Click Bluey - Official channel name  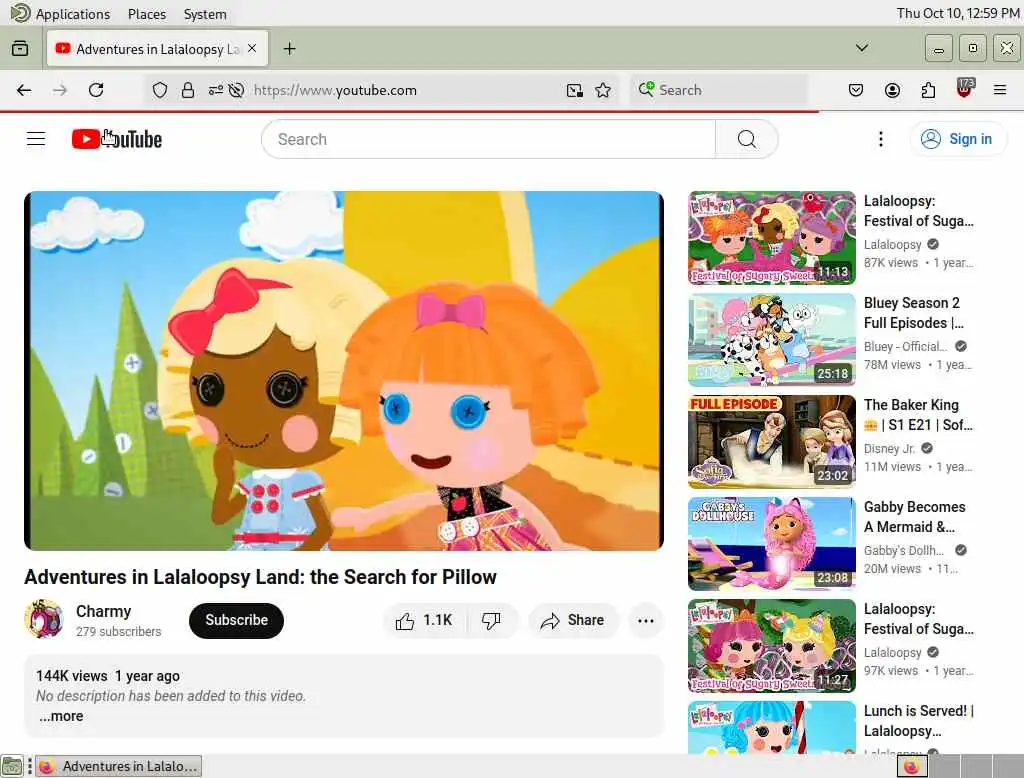pos(905,347)
